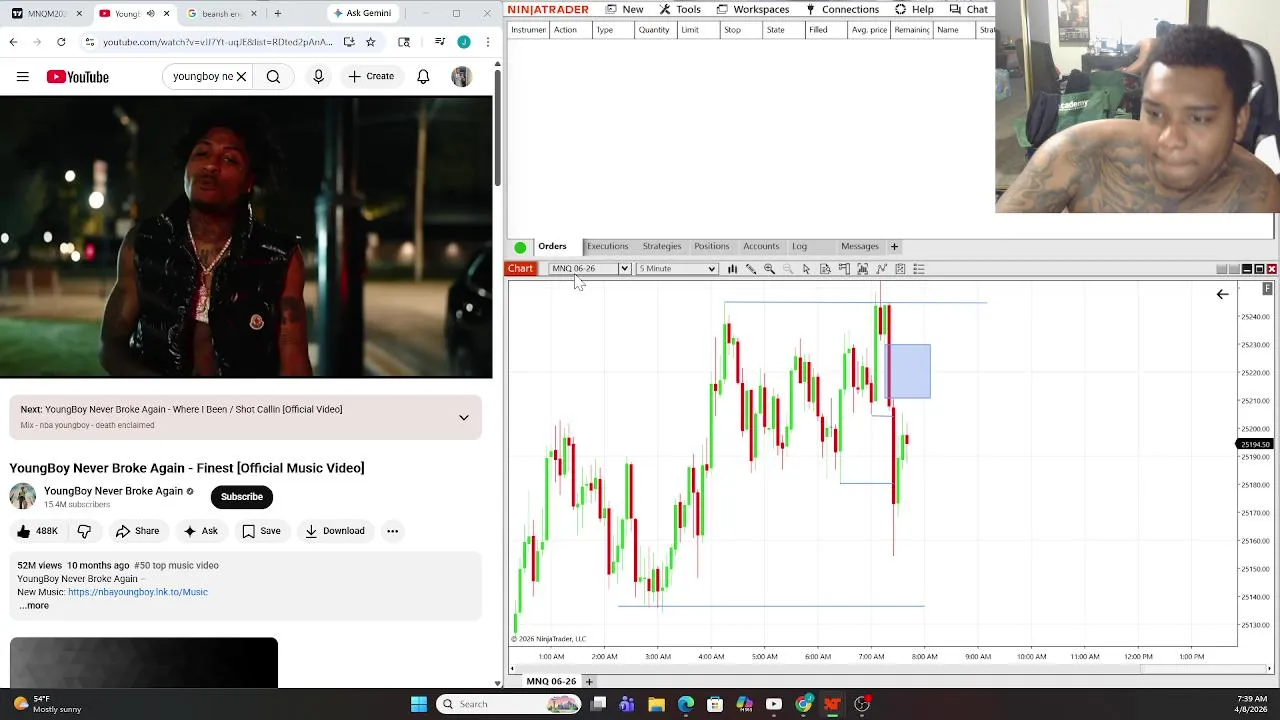Open the indicators icon in chart toolbar

pos(881,269)
